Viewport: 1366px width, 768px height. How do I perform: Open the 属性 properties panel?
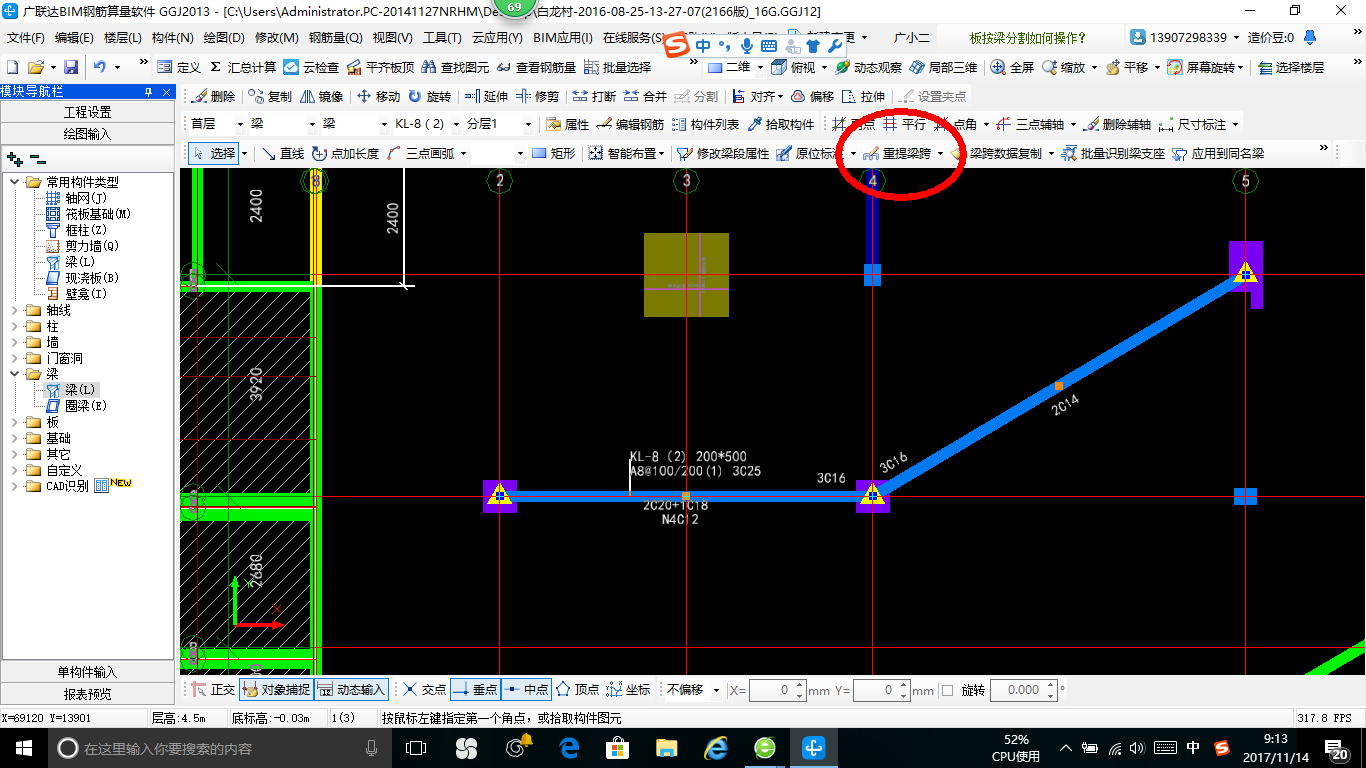[567, 125]
